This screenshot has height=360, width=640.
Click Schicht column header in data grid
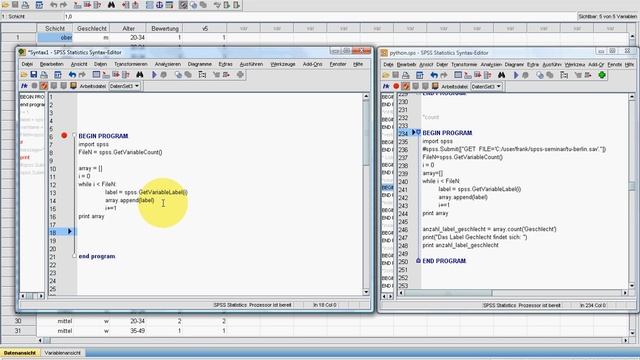pos(55,28)
